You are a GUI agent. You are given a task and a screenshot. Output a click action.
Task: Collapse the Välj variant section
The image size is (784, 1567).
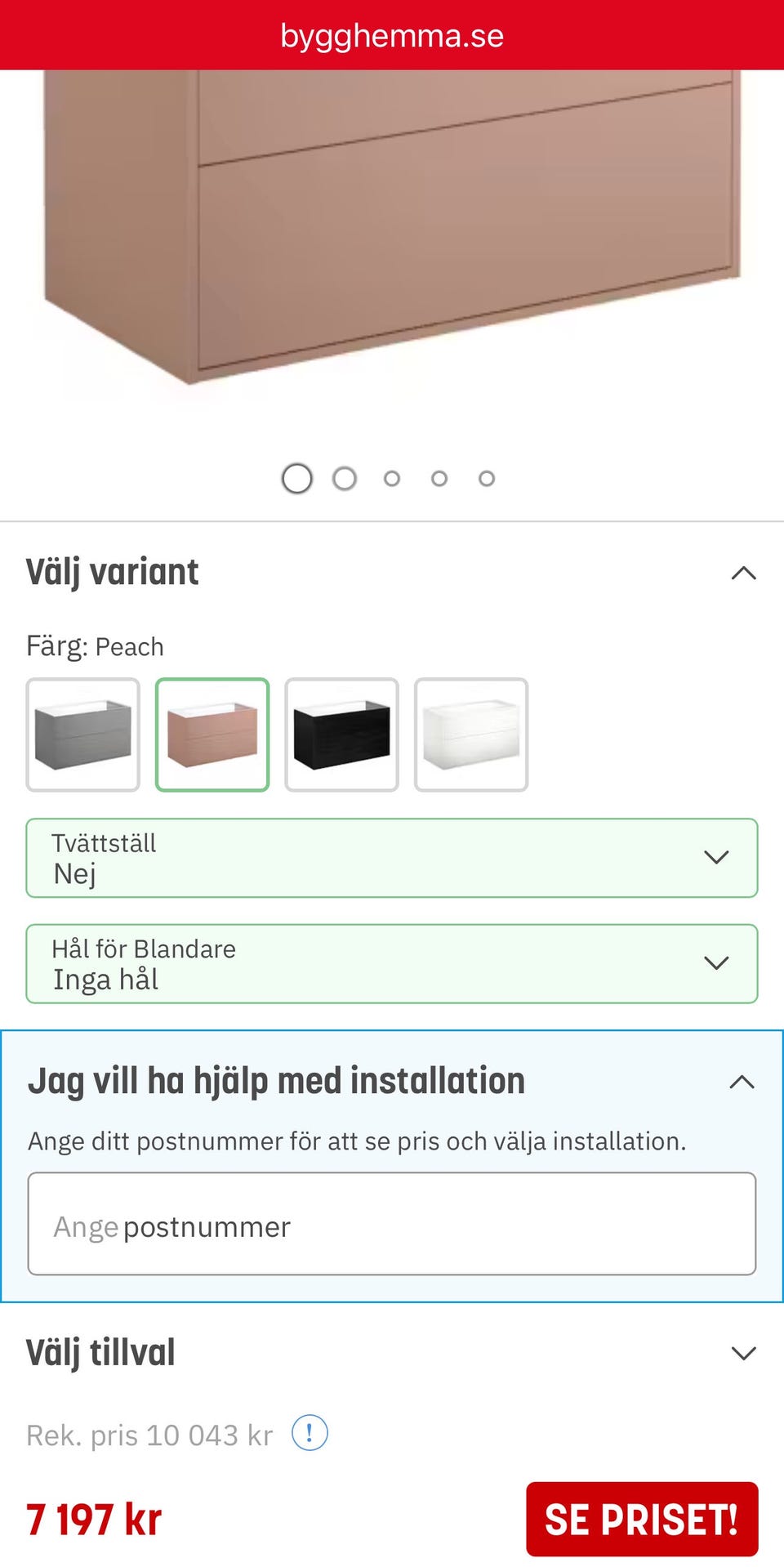pos(743,573)
